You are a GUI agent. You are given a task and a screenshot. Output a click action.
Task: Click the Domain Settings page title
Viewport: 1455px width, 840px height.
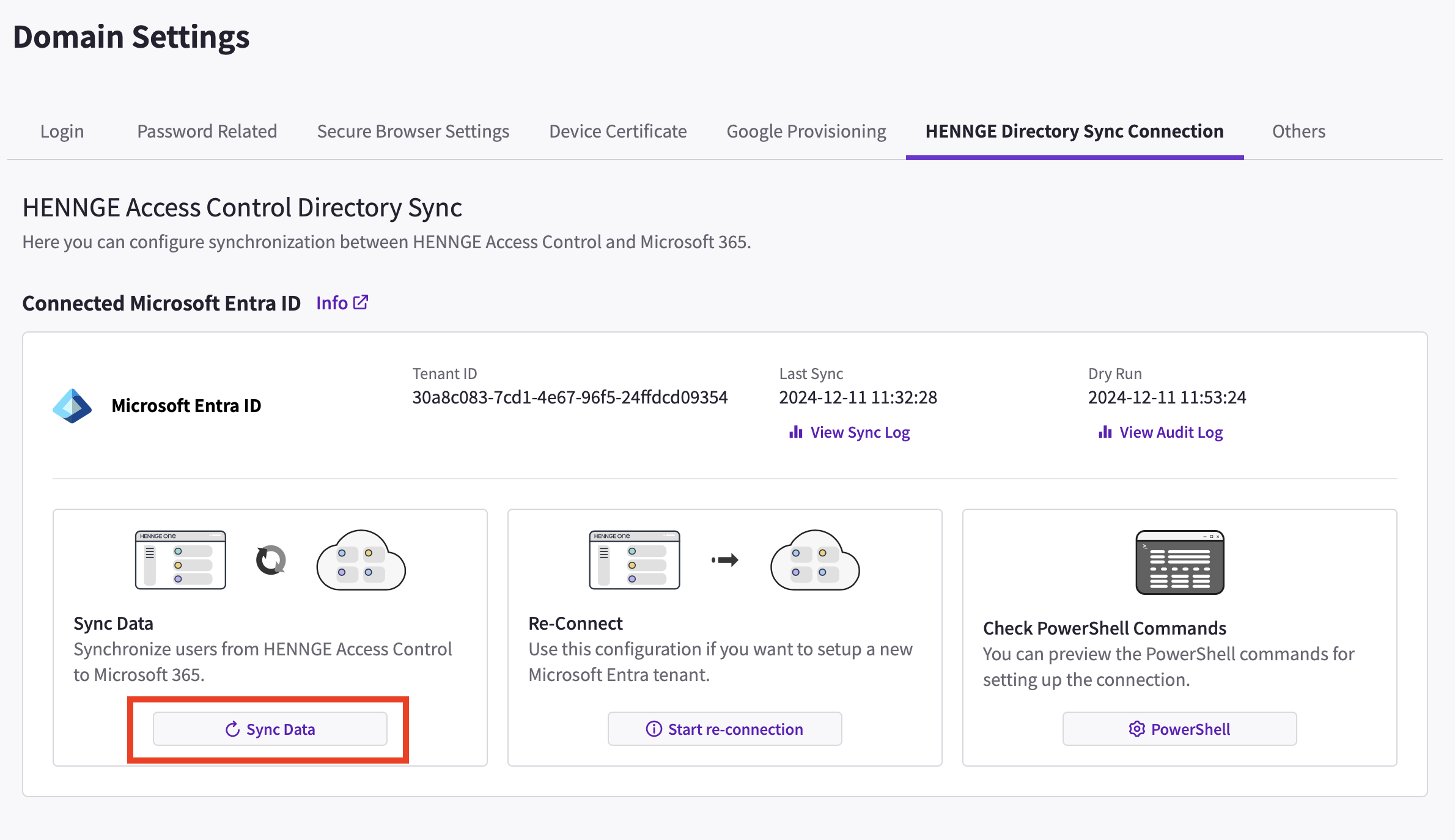(x=131, y=37)
